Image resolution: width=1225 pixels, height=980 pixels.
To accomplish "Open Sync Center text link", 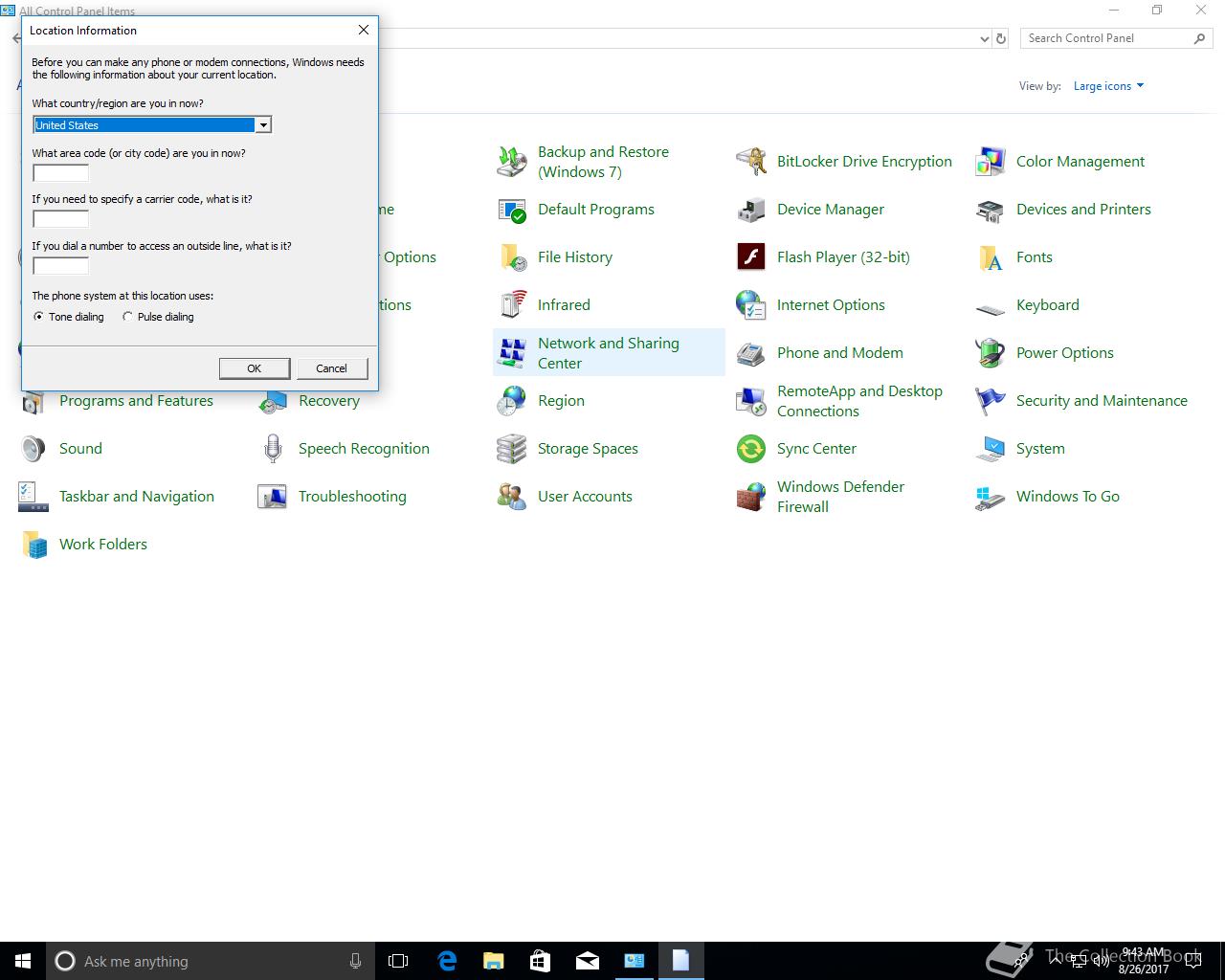I will click(816, 449).
